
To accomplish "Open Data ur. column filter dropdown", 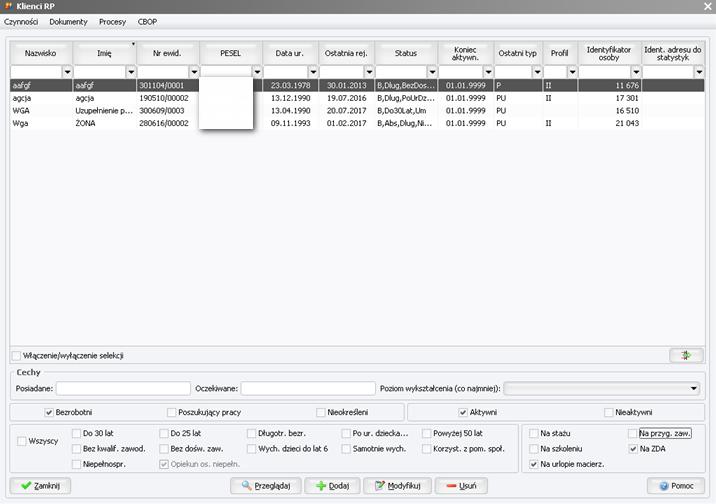I will 313,72.
